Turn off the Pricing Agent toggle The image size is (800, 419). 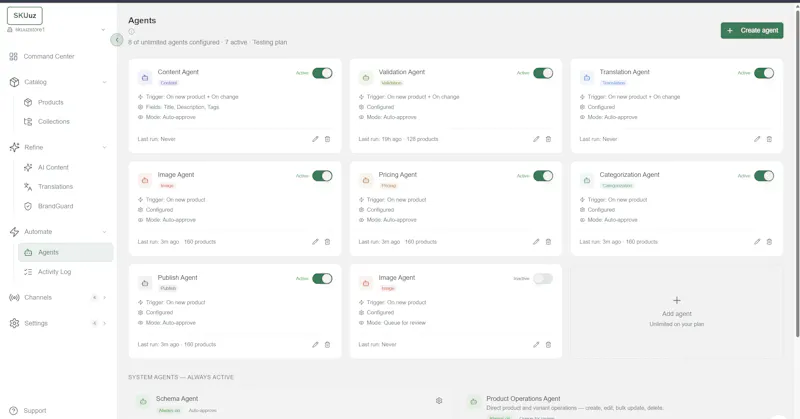click(543, 176)
